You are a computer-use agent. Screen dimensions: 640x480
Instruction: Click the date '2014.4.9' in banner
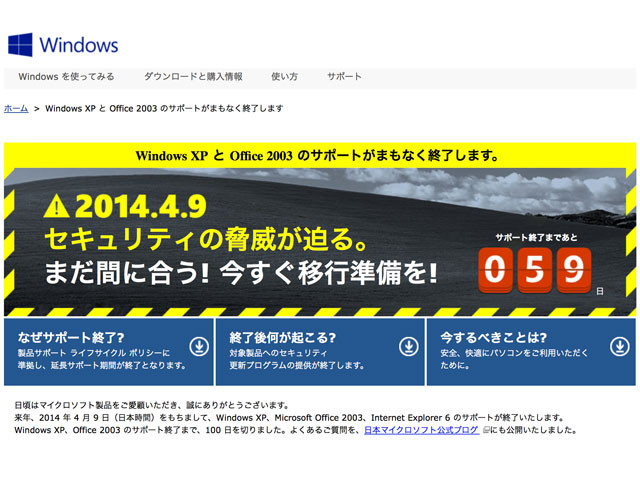click(x=140, y=206)
